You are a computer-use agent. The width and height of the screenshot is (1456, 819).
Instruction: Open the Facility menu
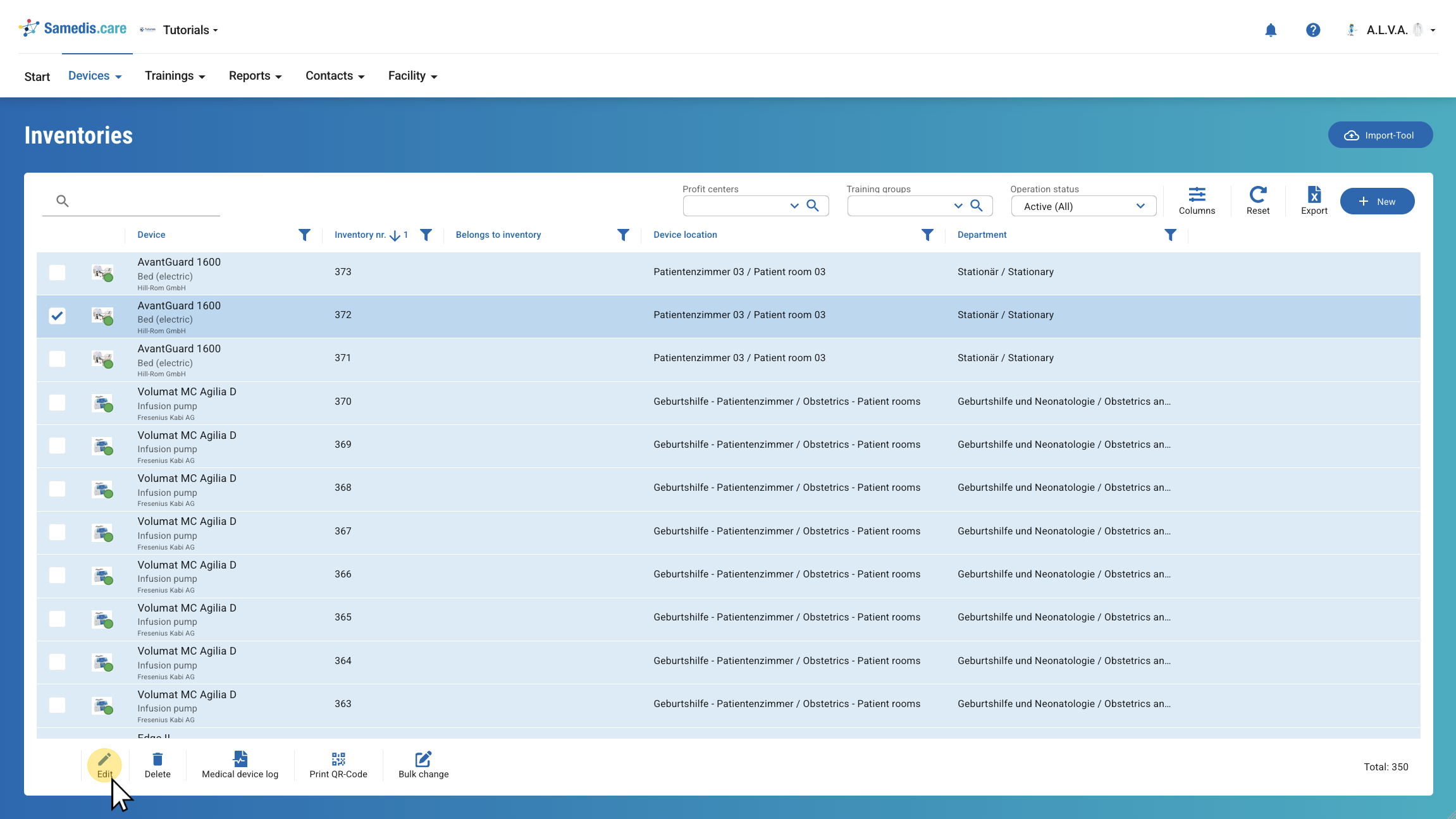tap(413, 76)
